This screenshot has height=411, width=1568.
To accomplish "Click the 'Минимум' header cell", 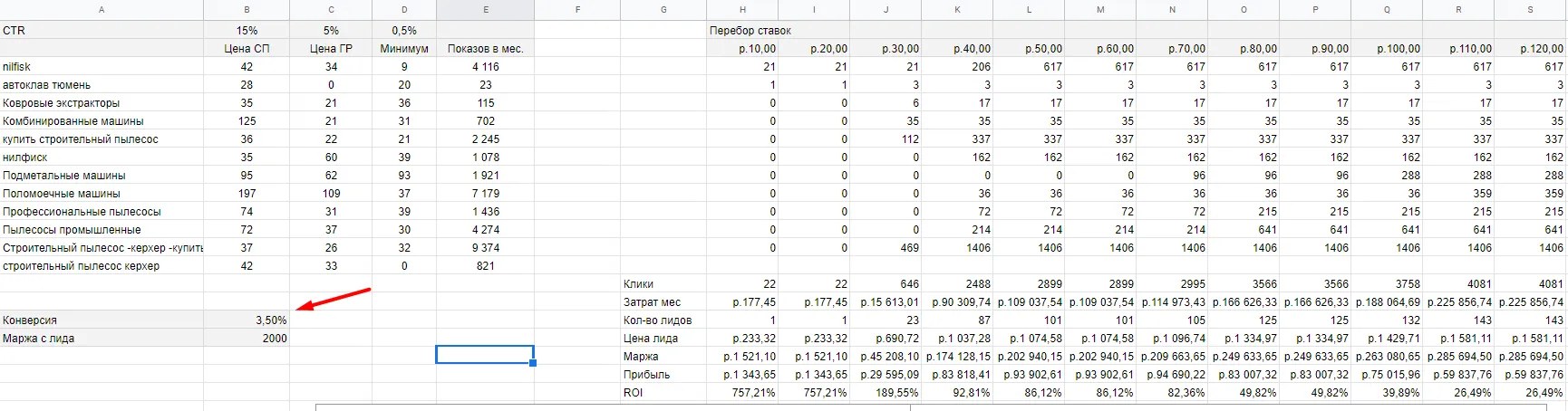I will [x=404, y=48].
